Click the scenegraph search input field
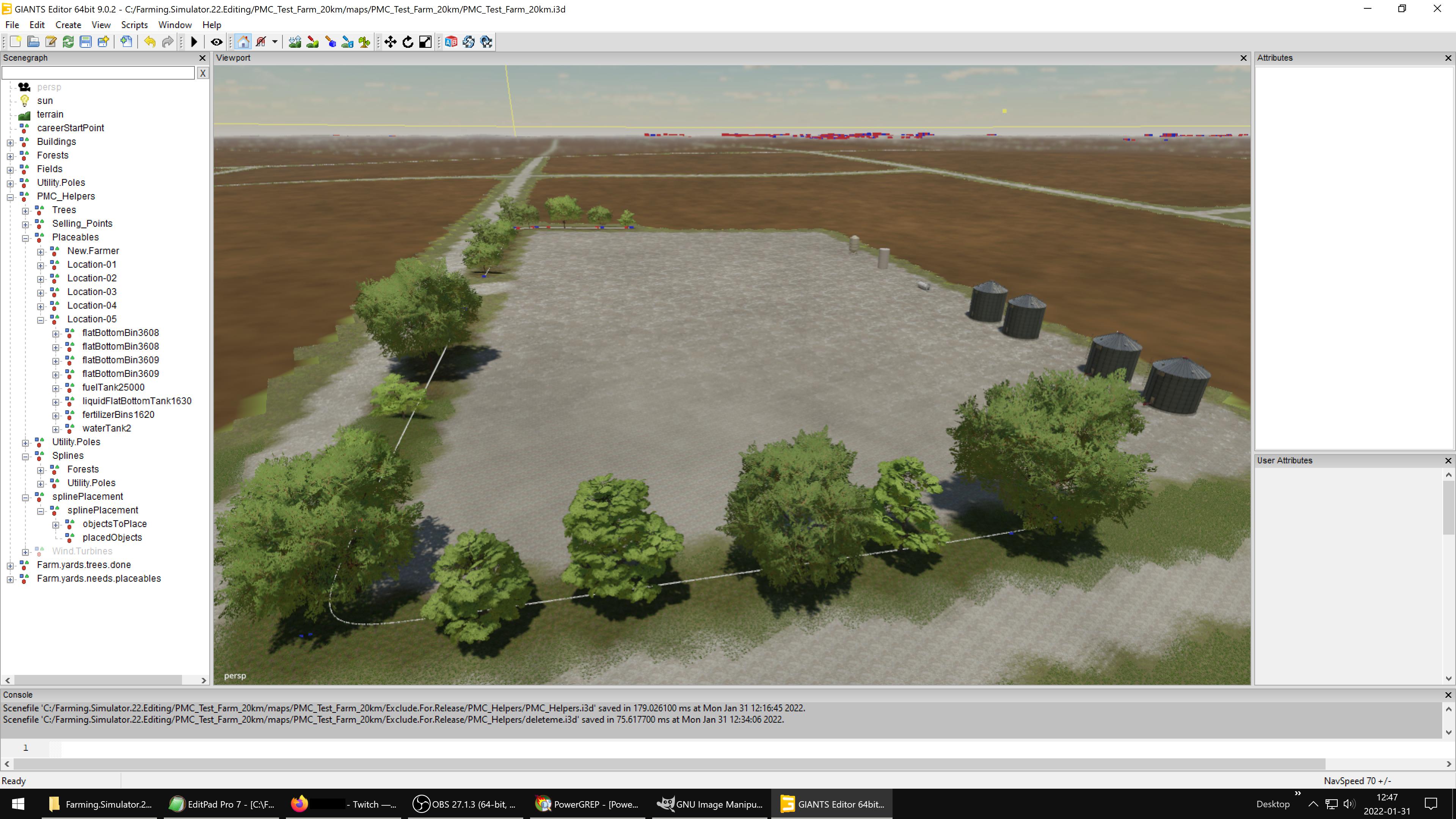Image resolution: width=1456 pixels, height=819 pixels. [x=98, y=73]
